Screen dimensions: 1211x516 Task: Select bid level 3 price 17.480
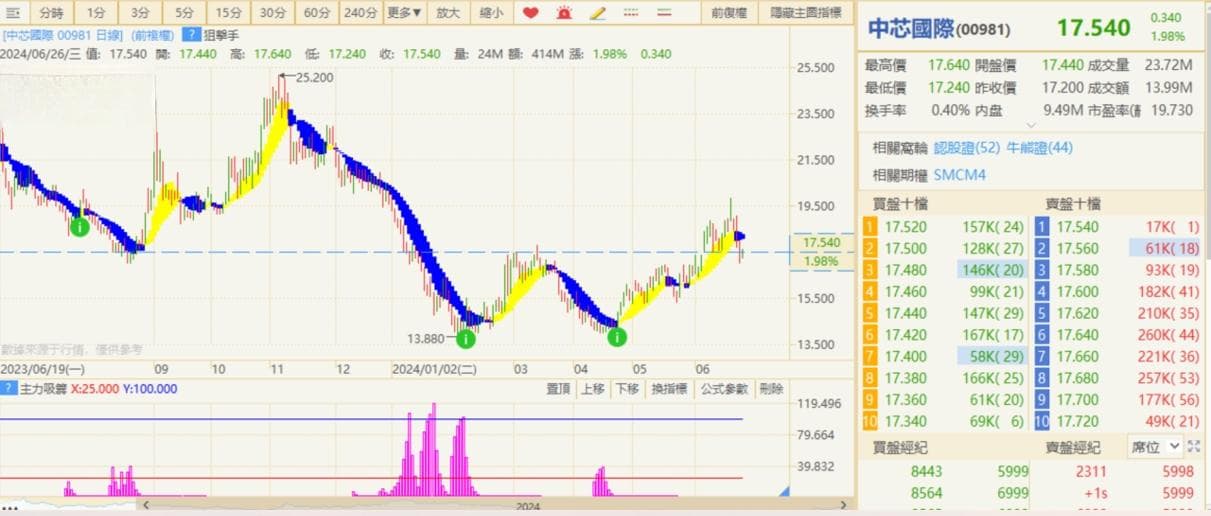pos(906,270)
